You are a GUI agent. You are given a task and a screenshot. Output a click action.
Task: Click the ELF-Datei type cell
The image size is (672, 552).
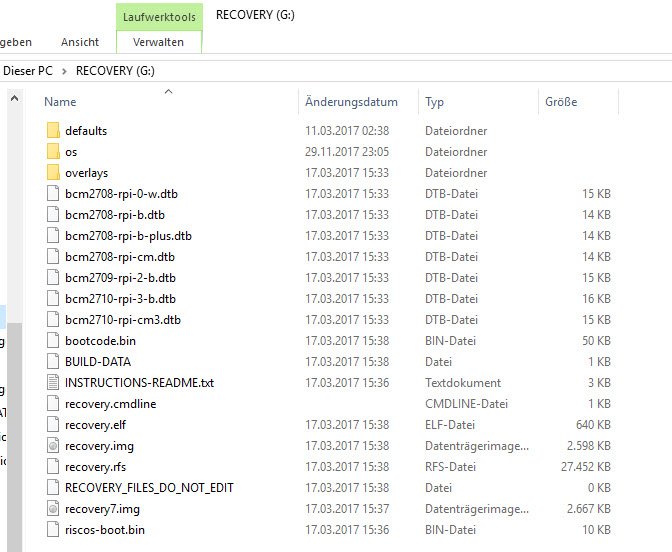[x=450, y=425]
